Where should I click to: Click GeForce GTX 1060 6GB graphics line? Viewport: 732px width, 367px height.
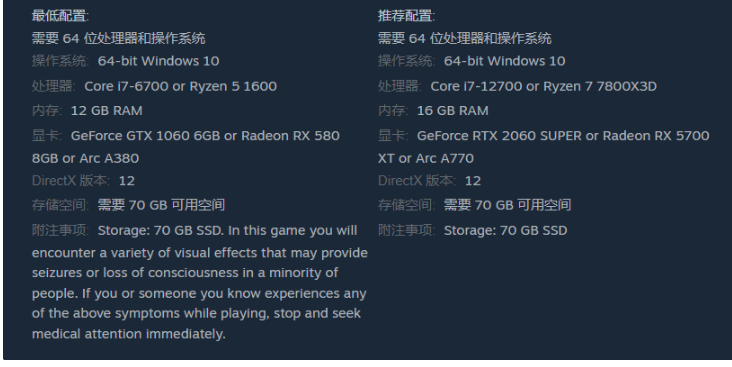(x=205, y=136)
